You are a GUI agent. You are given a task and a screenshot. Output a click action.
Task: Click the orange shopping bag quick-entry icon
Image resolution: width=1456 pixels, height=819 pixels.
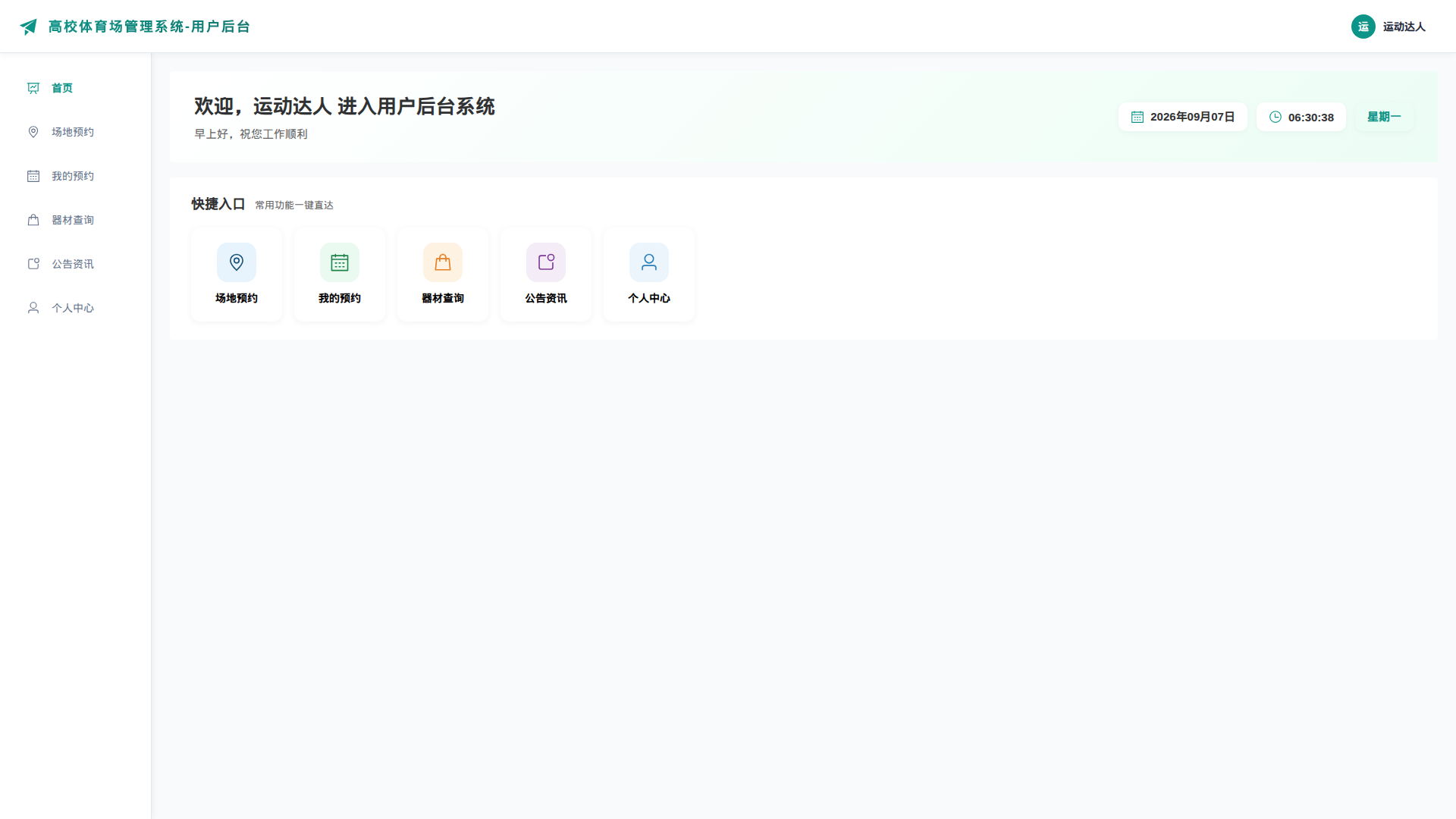(x=443, y=262)
